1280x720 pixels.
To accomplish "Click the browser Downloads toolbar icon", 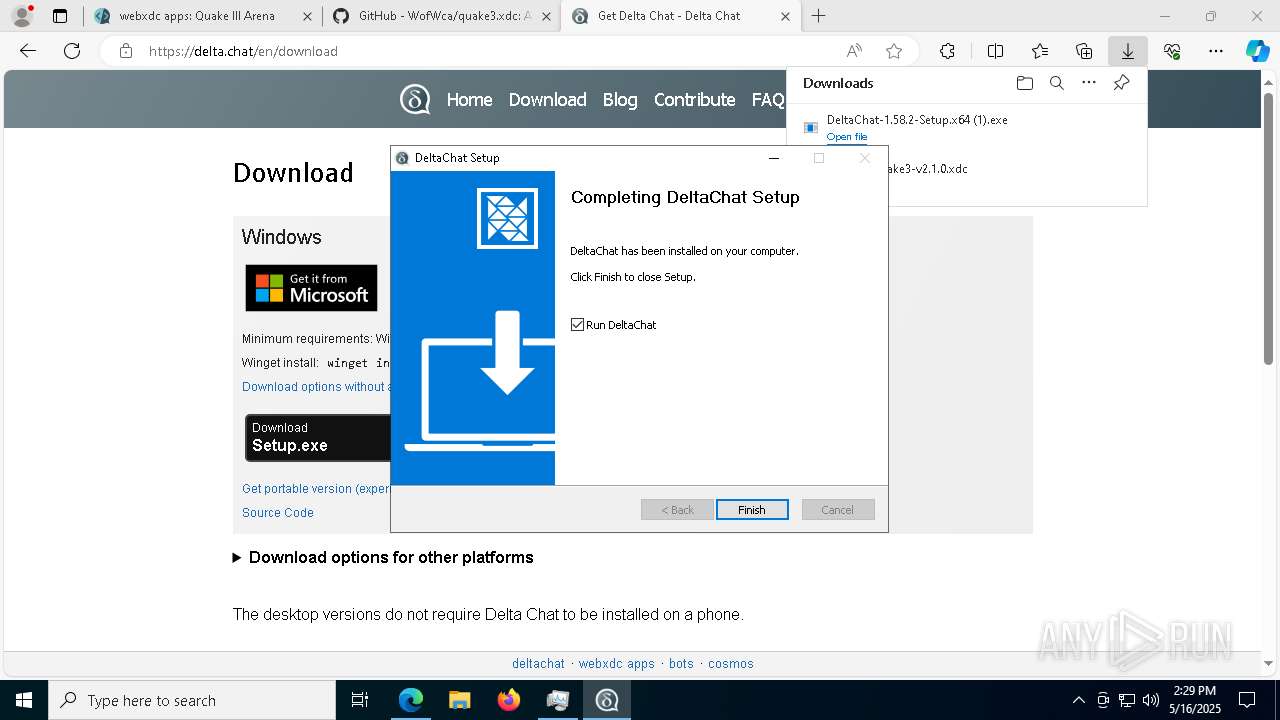I will point(1127,51).
